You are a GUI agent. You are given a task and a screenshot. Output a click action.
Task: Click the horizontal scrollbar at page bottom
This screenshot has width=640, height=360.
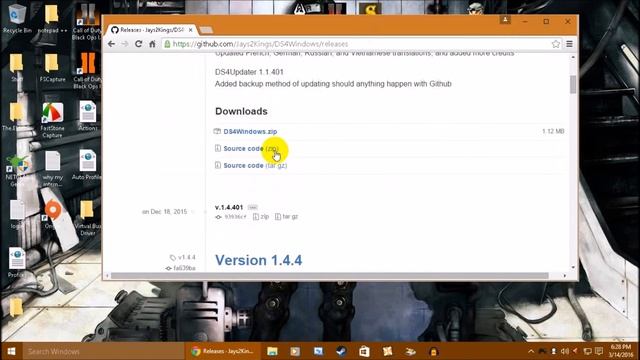[x=330, y=276]
